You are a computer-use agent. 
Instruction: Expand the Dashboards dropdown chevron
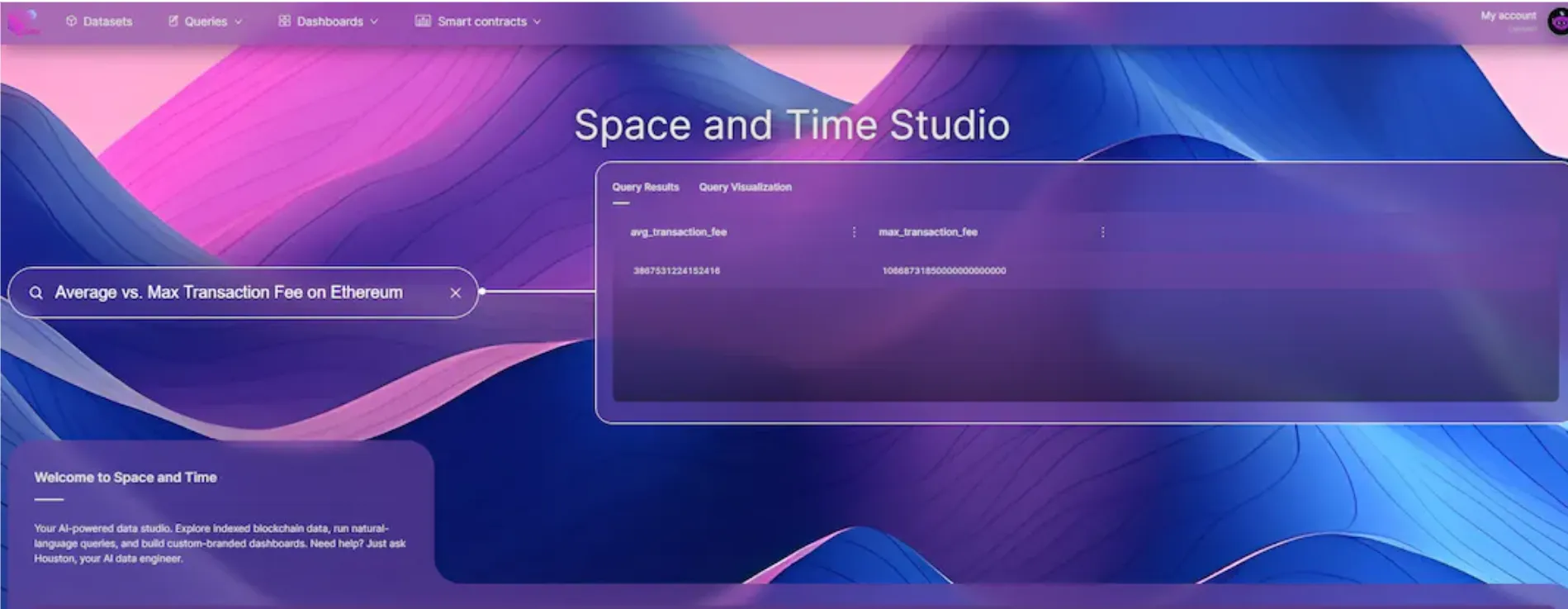tap(374, 22)
